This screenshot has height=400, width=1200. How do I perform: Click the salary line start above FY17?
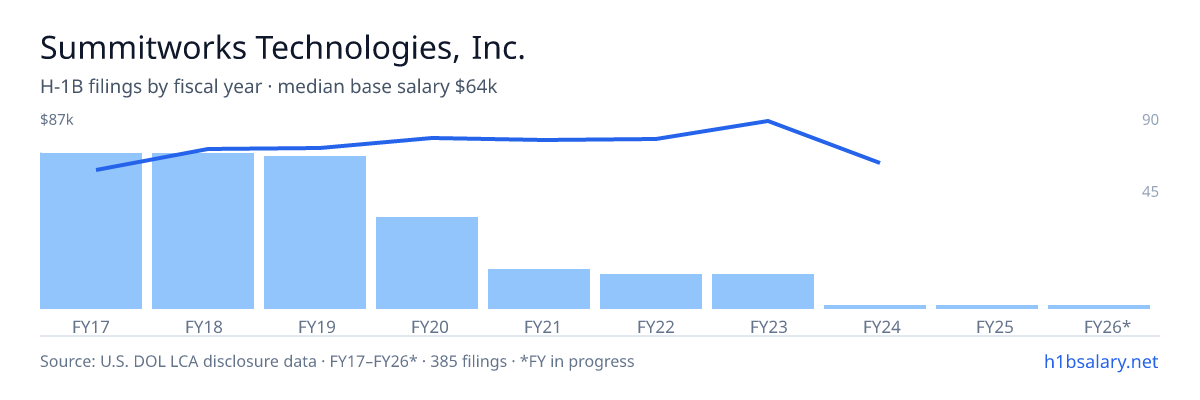(97, 170)
